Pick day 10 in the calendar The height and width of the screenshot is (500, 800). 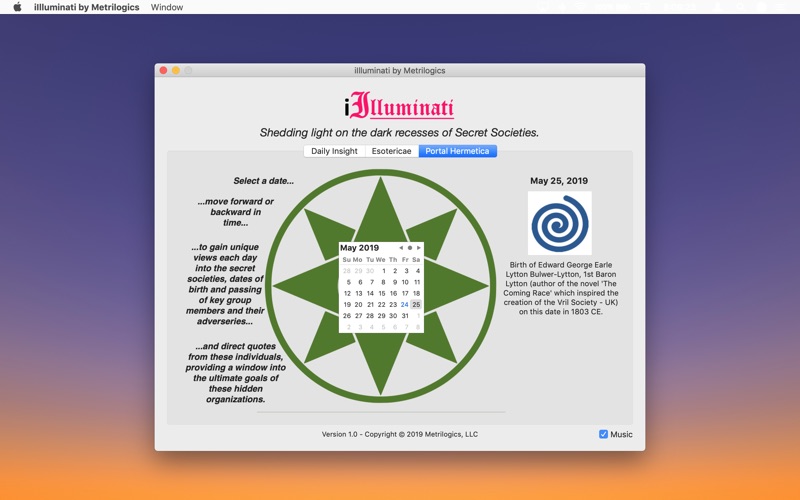click(405, 282)
